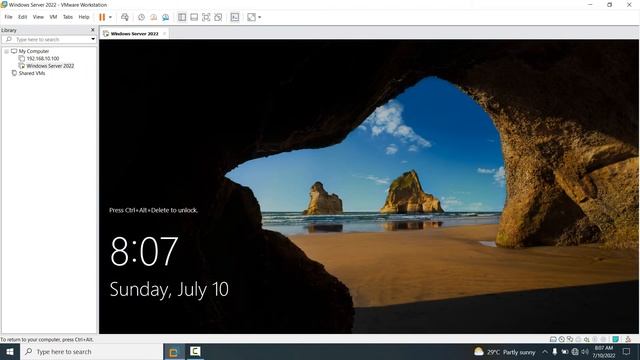Click the Sunday, July 10 date text
Screen dimensions: 640x360
169,290
